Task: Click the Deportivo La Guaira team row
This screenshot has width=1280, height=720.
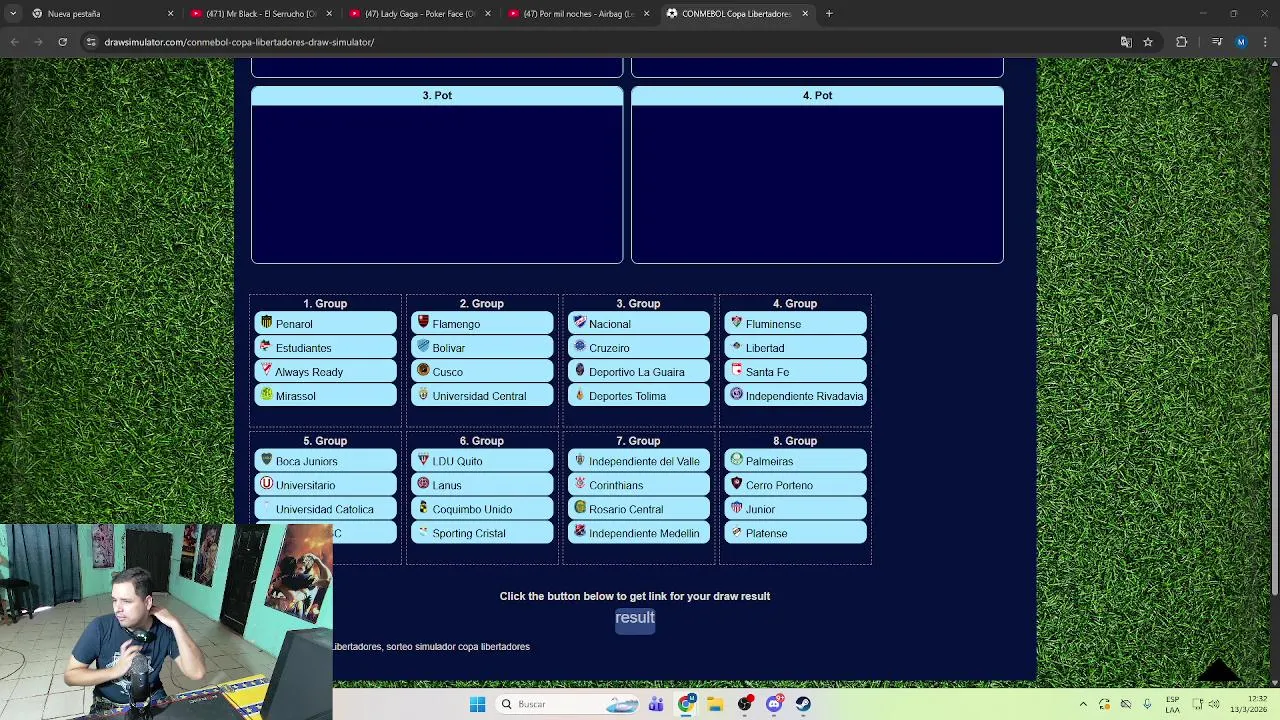Action: [x=639, y=372]
